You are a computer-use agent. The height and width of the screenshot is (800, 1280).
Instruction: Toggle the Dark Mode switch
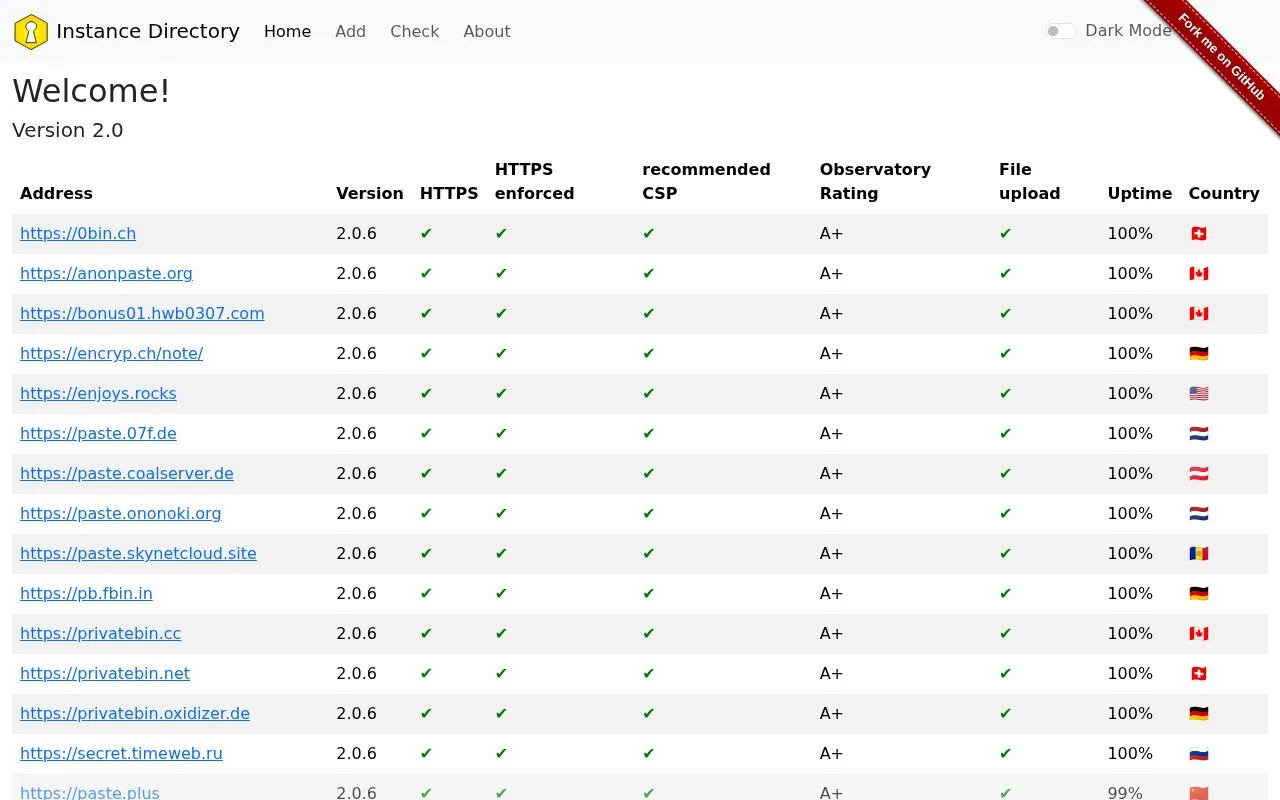(x=1060, y=31)
